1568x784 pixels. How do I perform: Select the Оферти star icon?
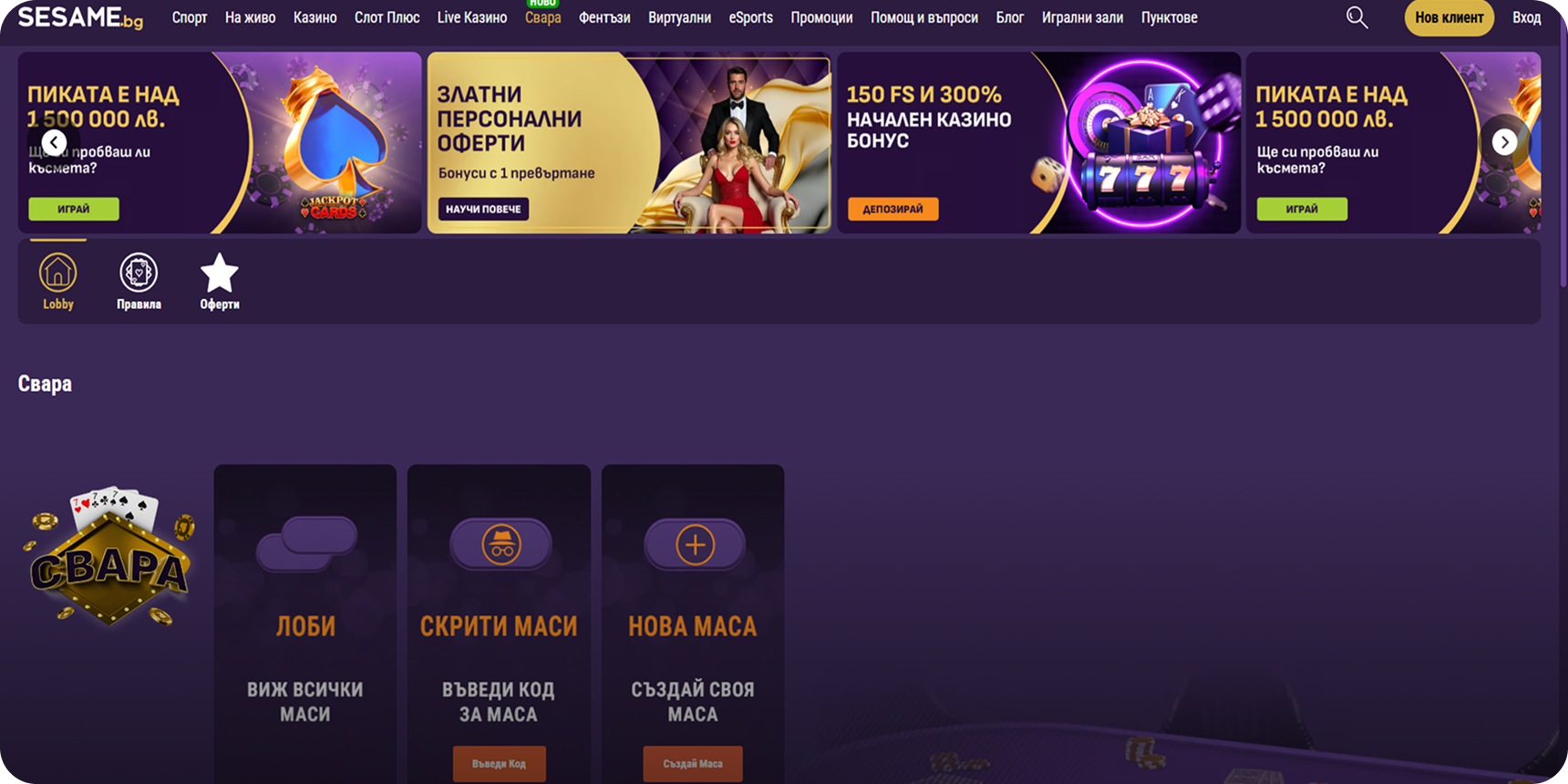(x=220, y=273)
